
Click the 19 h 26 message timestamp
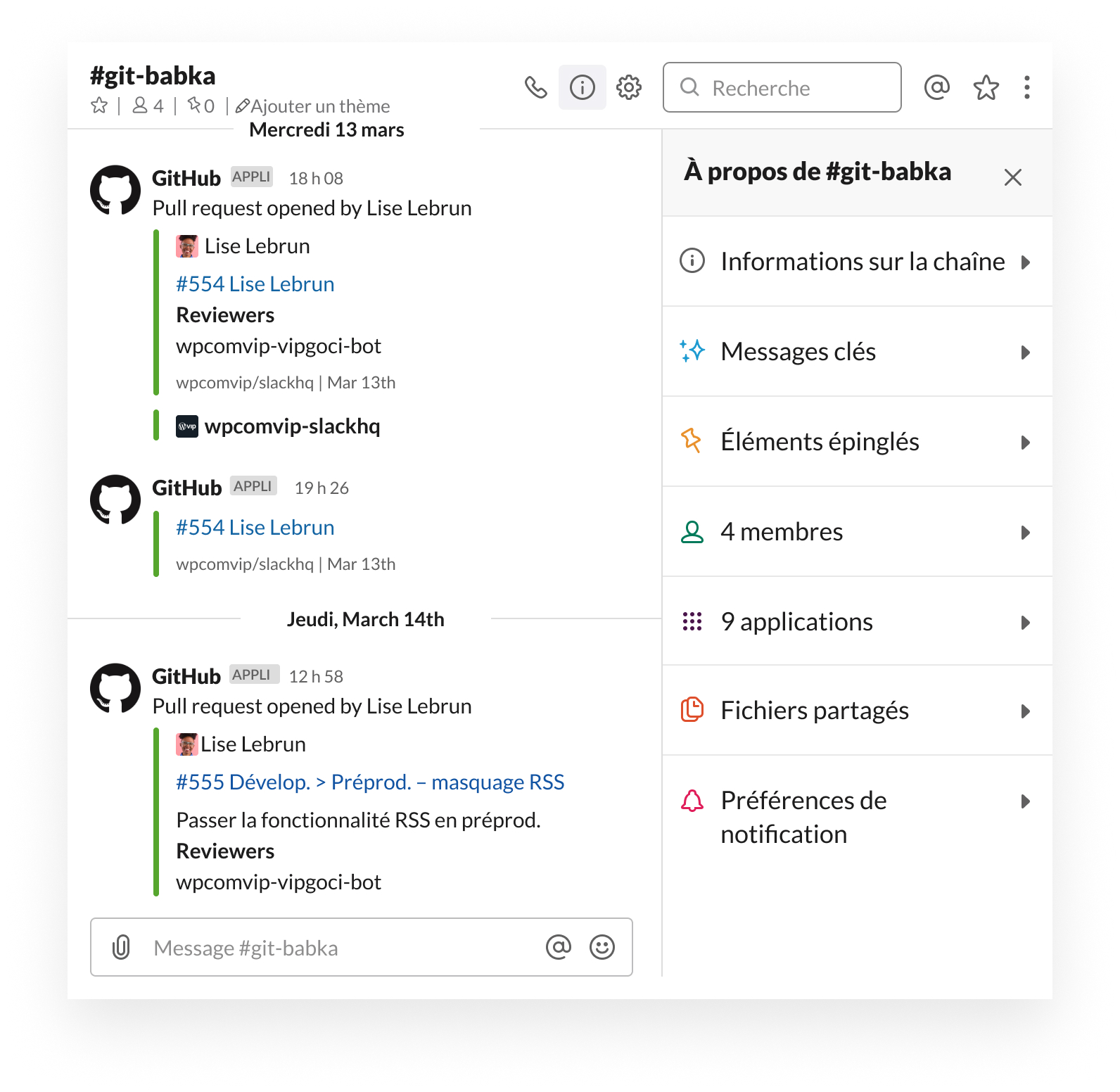coord(322,488)
